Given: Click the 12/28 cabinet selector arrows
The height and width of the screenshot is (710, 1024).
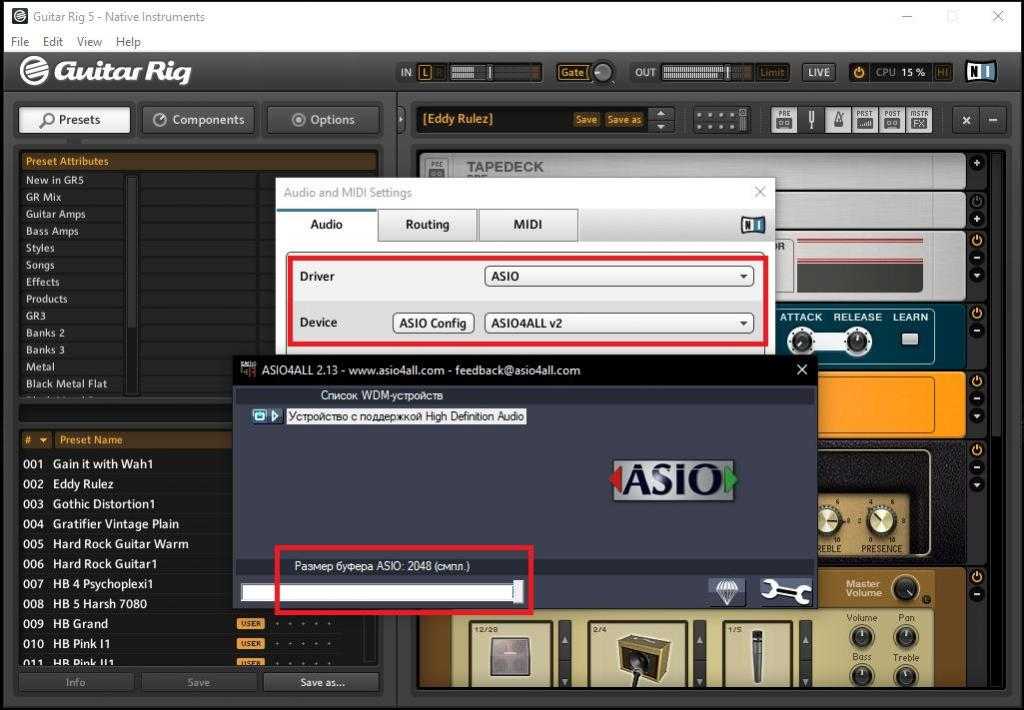Looking at the screenshot, I should pos(564,655).
